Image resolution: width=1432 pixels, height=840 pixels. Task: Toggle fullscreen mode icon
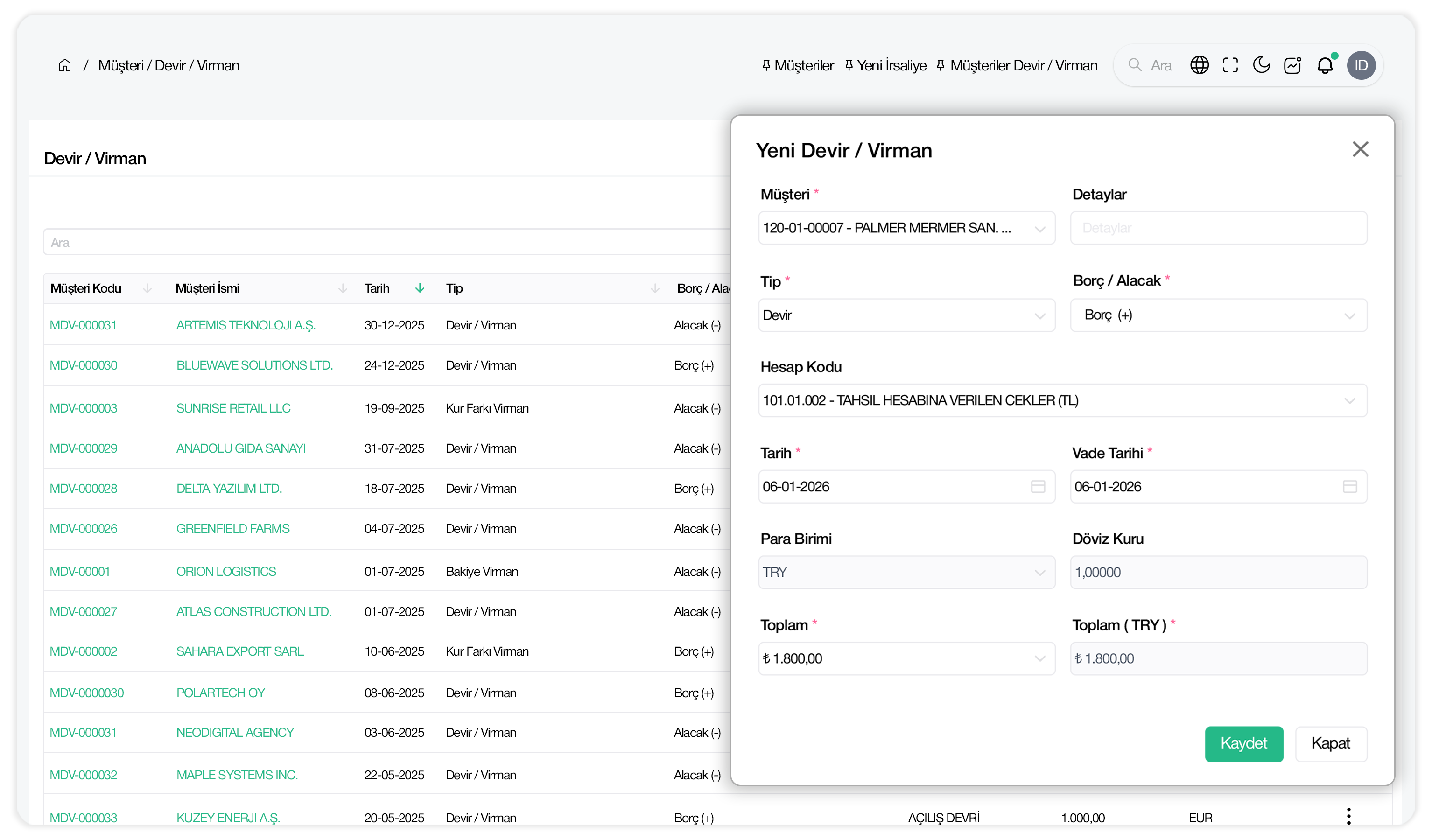[x=1230, y=65]
